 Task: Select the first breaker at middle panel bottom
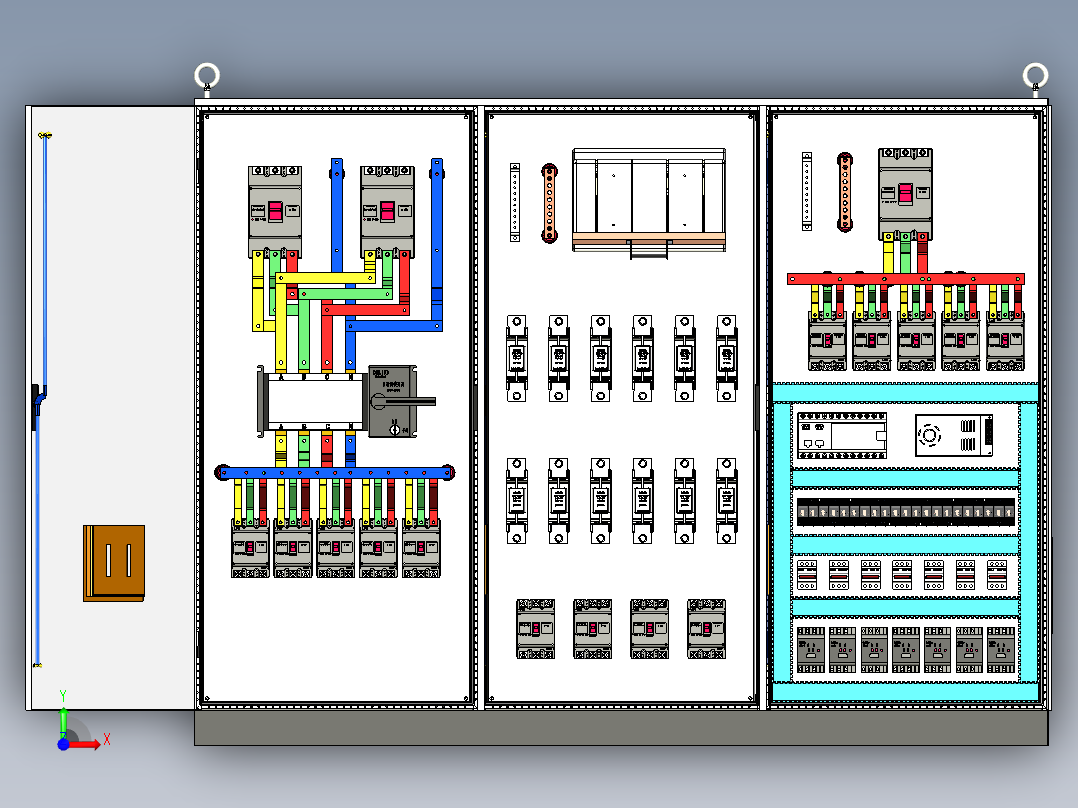coord(536,629)
